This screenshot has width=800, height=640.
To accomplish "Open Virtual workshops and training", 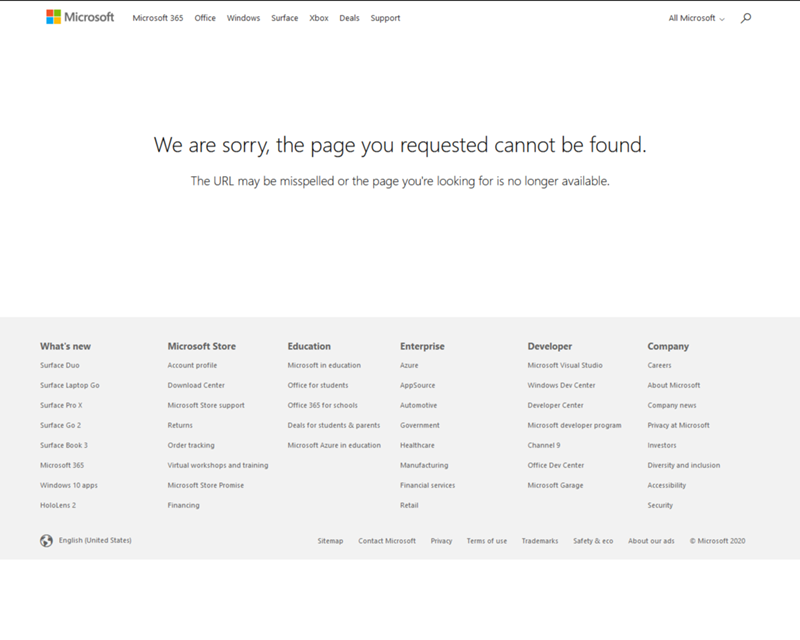I will (218, 465).
